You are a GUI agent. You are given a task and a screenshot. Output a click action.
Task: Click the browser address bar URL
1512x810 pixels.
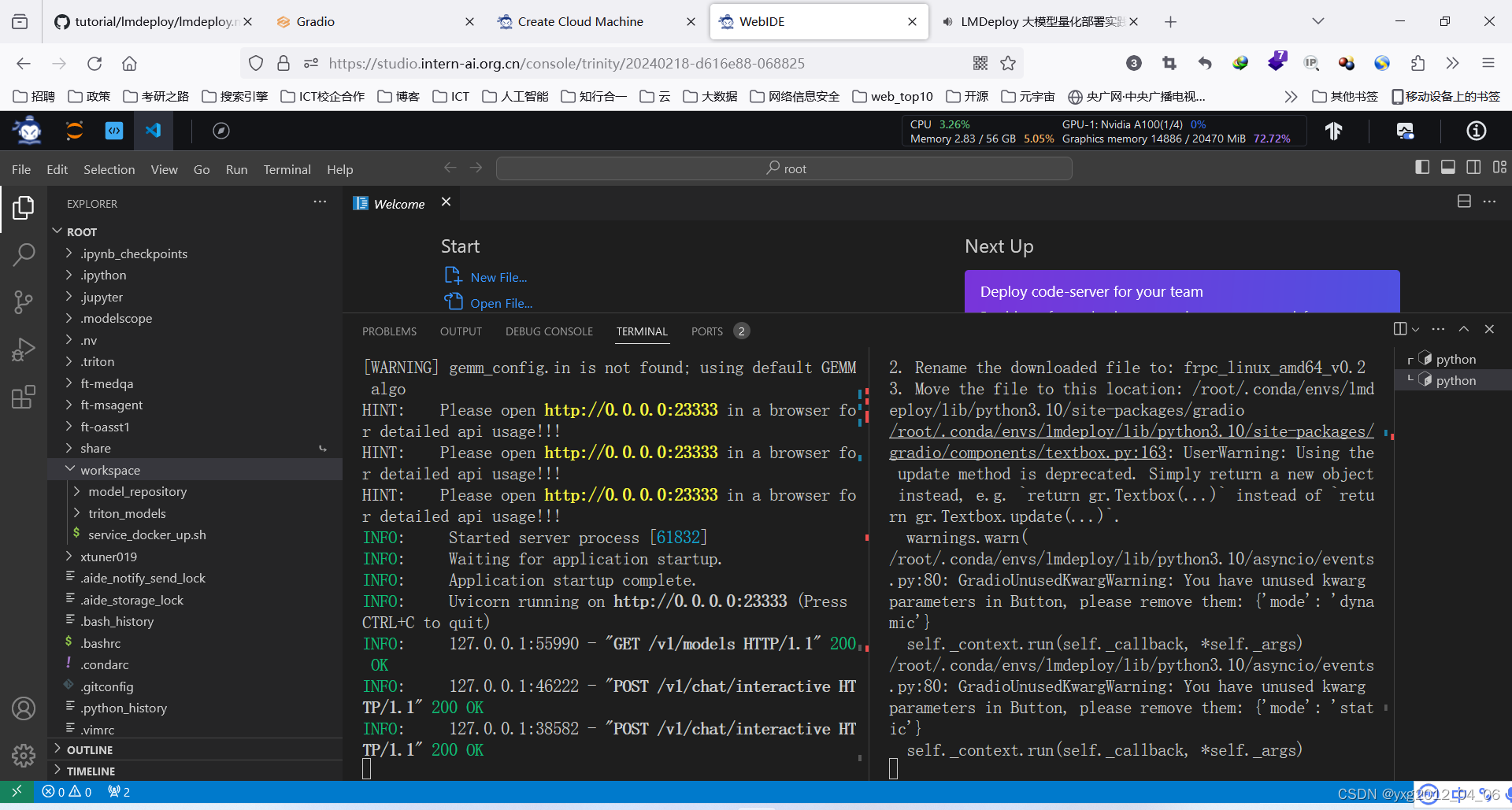566,64
